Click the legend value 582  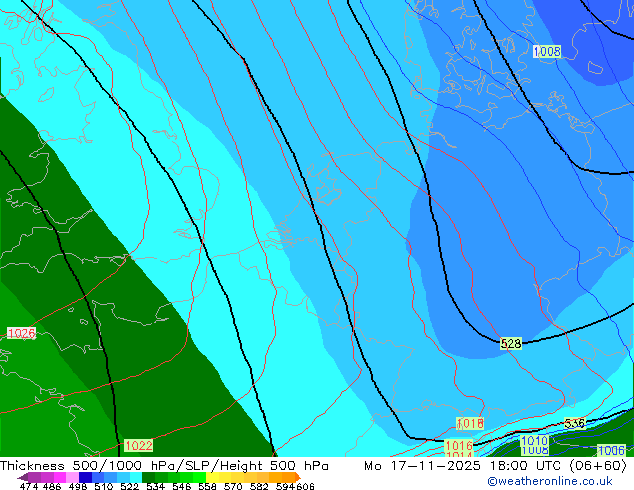pos(259,486)
